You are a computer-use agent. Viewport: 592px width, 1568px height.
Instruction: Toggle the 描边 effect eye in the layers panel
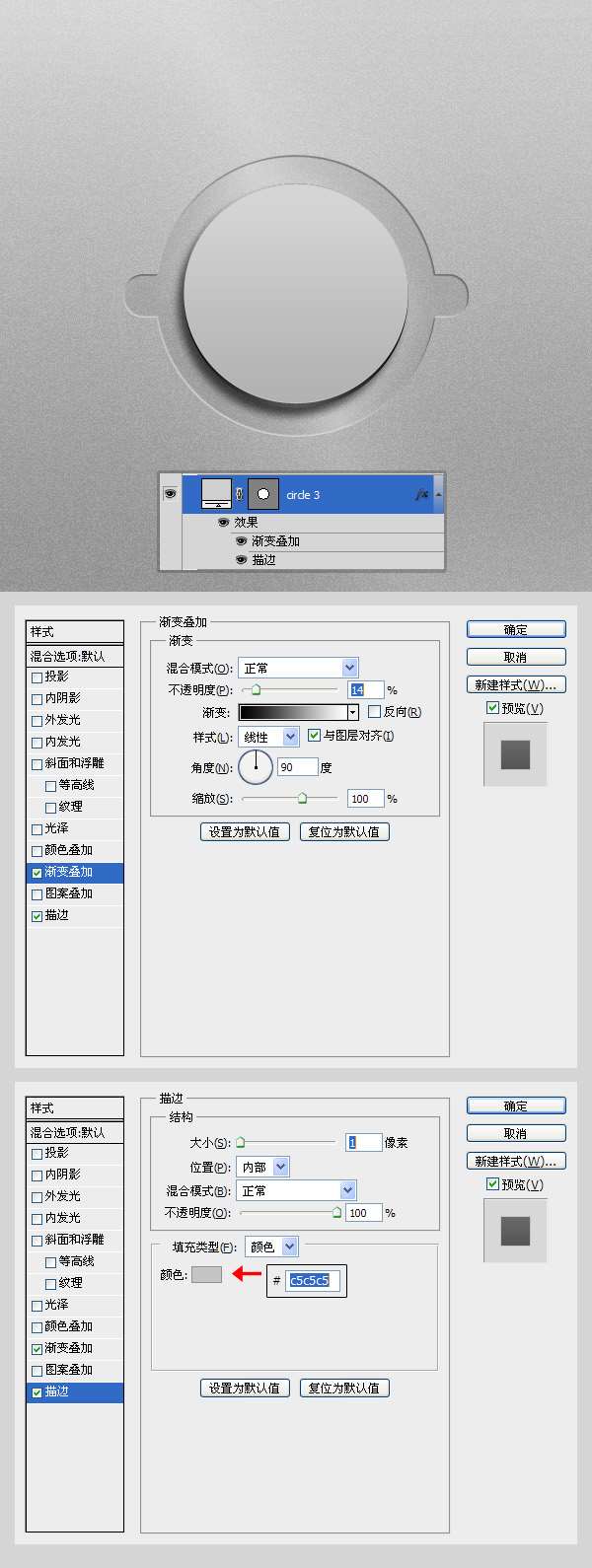pos(241,560)
